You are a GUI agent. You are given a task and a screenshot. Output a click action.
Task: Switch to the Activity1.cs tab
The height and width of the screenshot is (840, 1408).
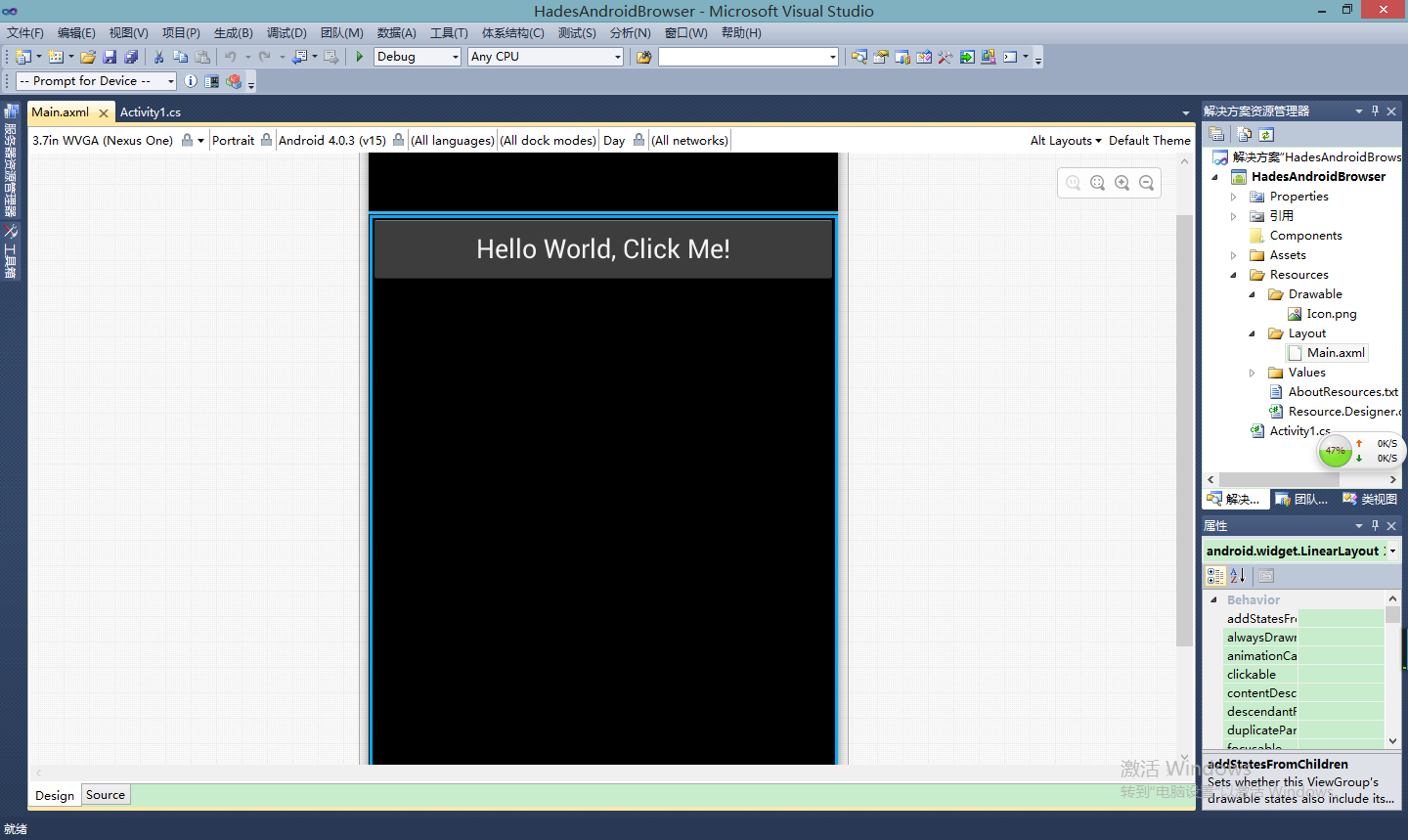pos(151,112)
